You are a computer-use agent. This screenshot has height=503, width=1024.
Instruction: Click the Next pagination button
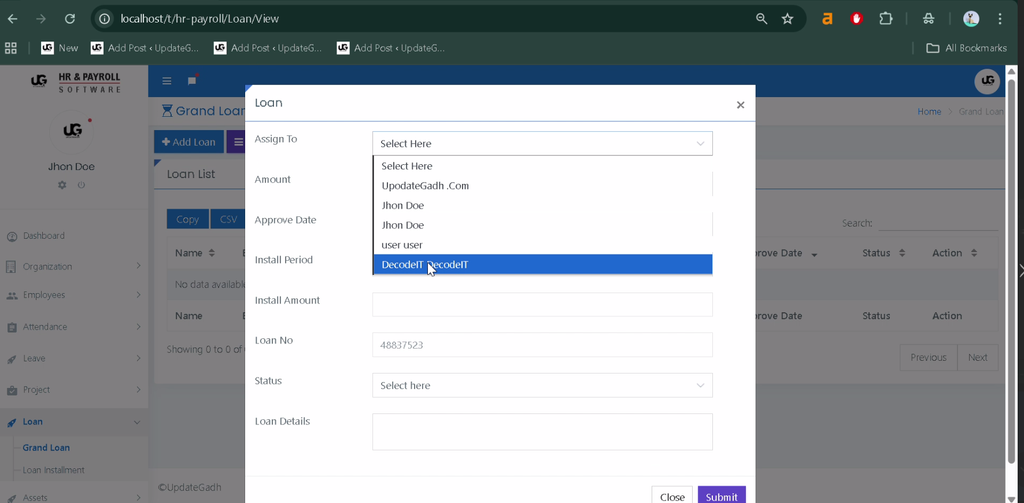[x=978, y=357]
